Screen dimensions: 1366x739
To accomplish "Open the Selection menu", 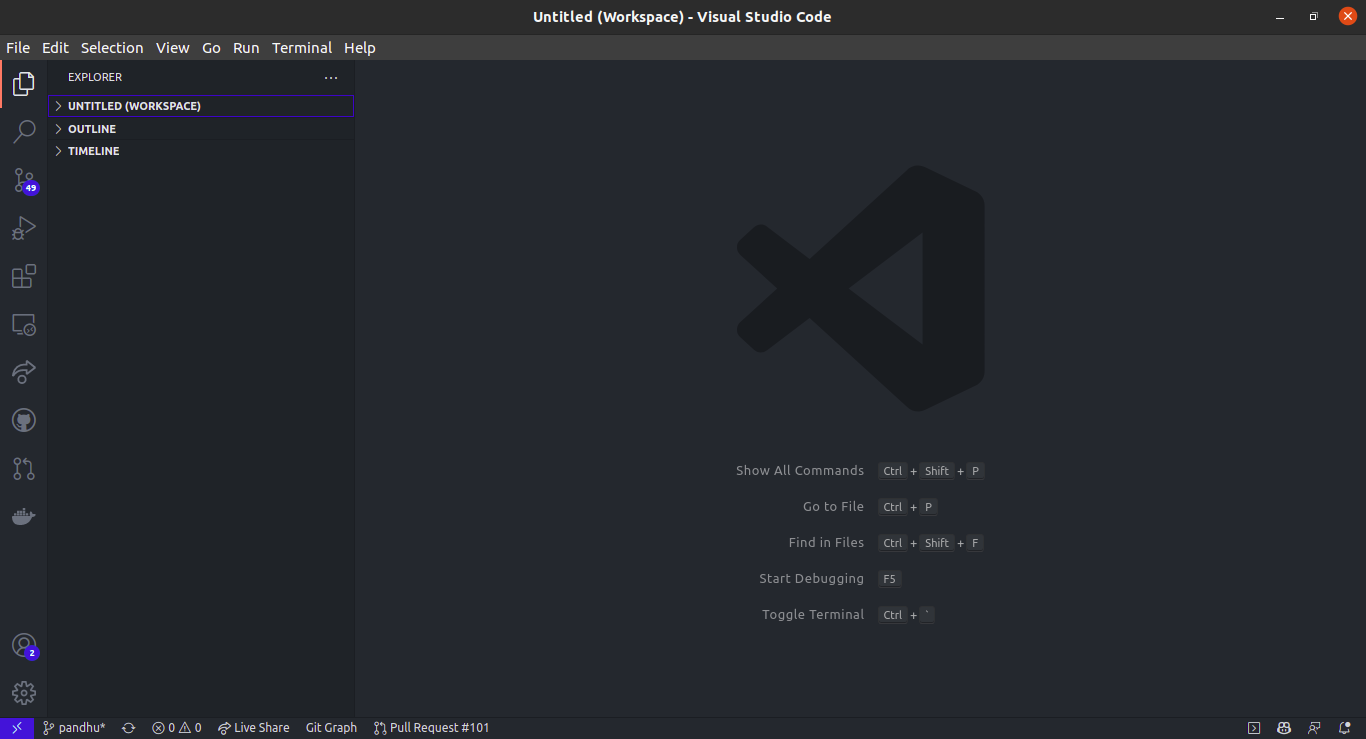I will (112, 48).
